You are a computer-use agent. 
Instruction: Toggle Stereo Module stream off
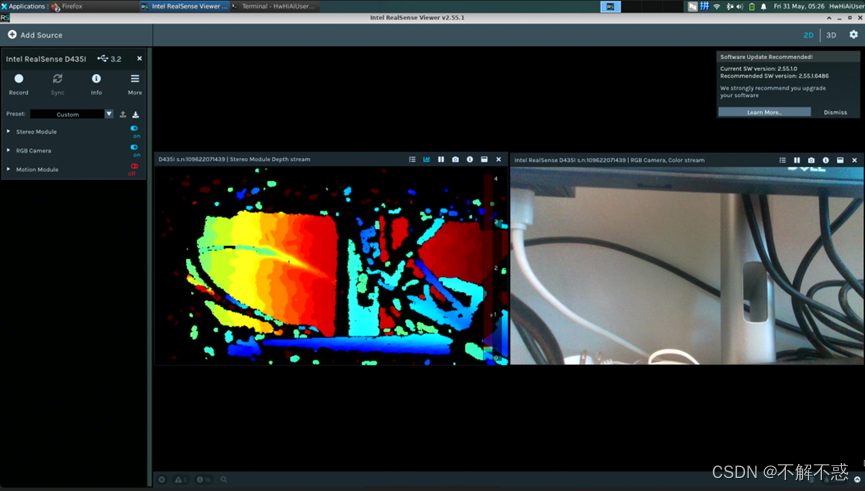[x=134, y=129]
